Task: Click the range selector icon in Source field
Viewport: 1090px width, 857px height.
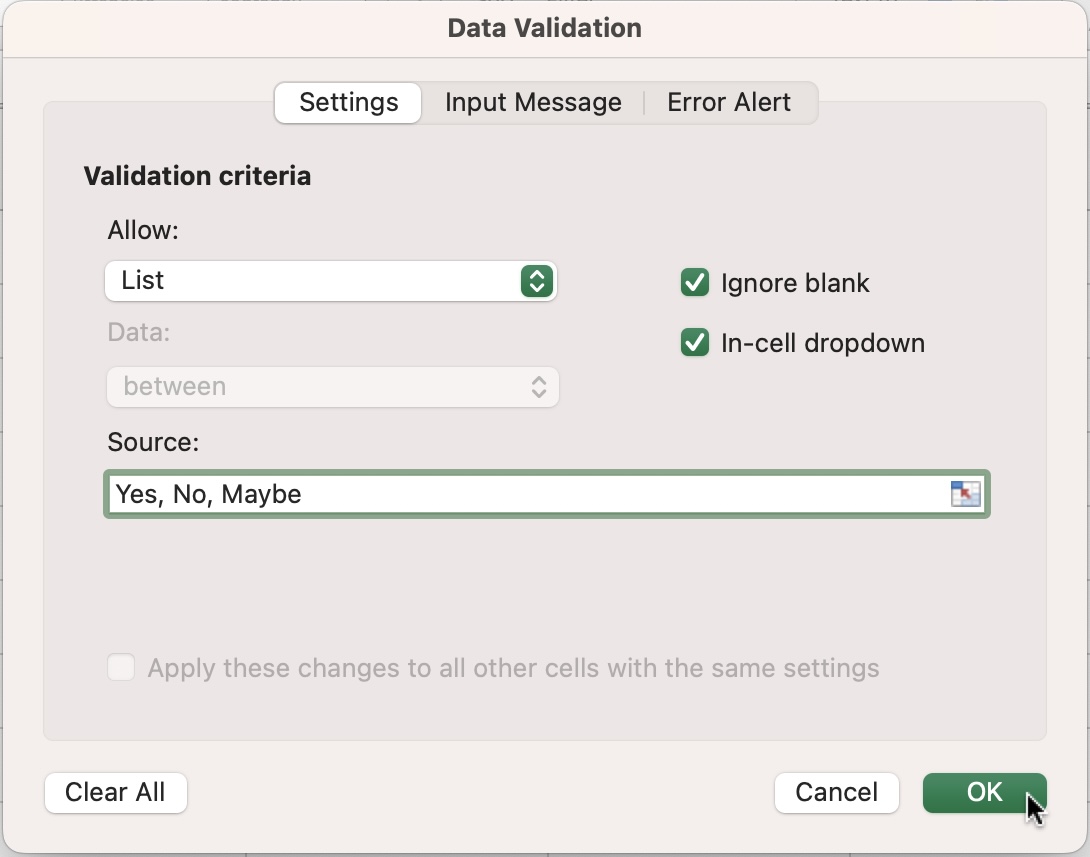Action: 965,494
